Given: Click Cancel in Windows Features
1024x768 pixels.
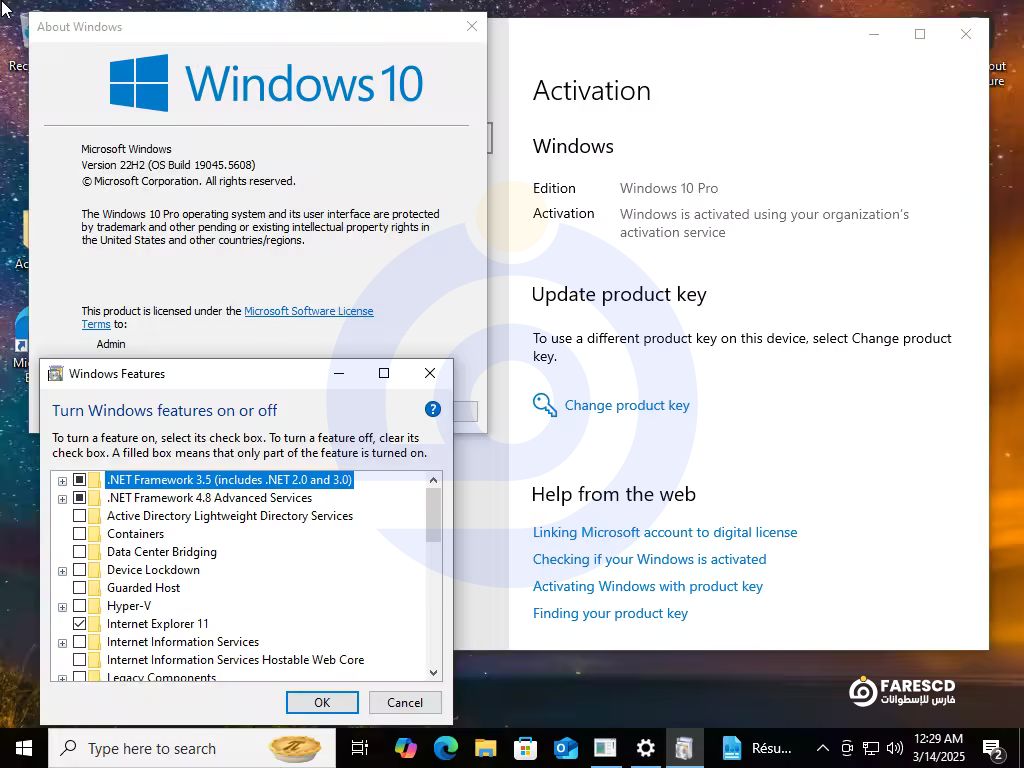Looking at the screenshot, I should pyautogui.click(x=405, y=703).
